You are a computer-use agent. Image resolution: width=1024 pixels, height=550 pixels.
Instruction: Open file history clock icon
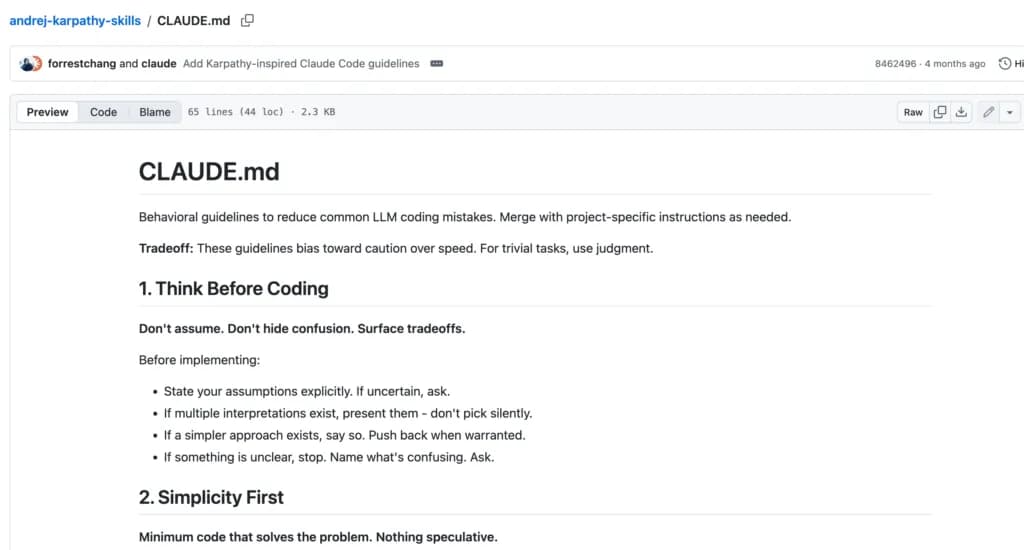coord(1004,63)
